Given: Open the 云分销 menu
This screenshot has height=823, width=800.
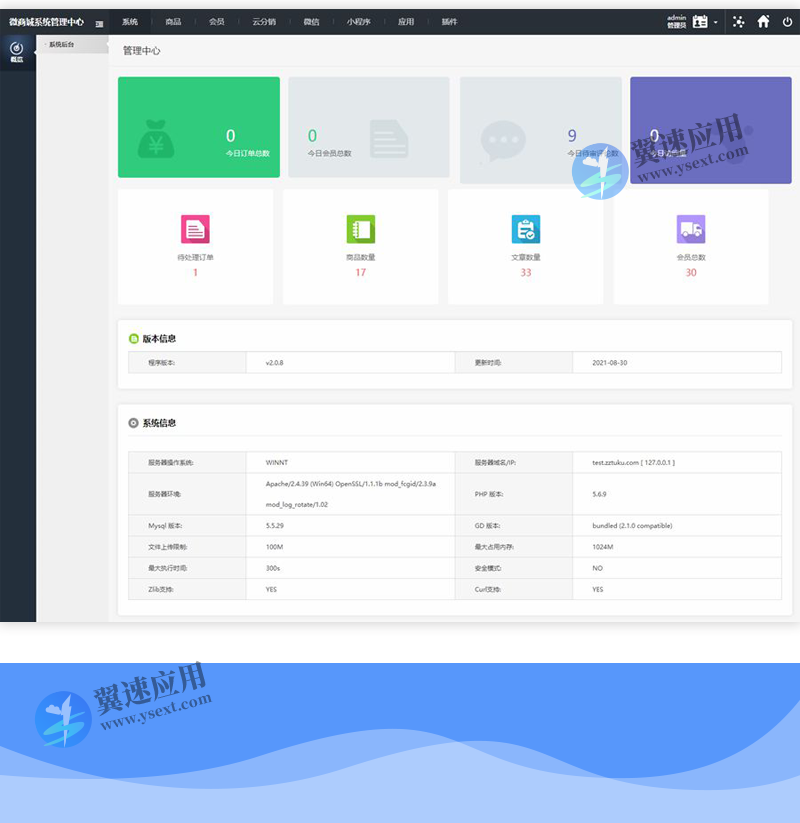Looking at the screenshot, I should 264,21.
